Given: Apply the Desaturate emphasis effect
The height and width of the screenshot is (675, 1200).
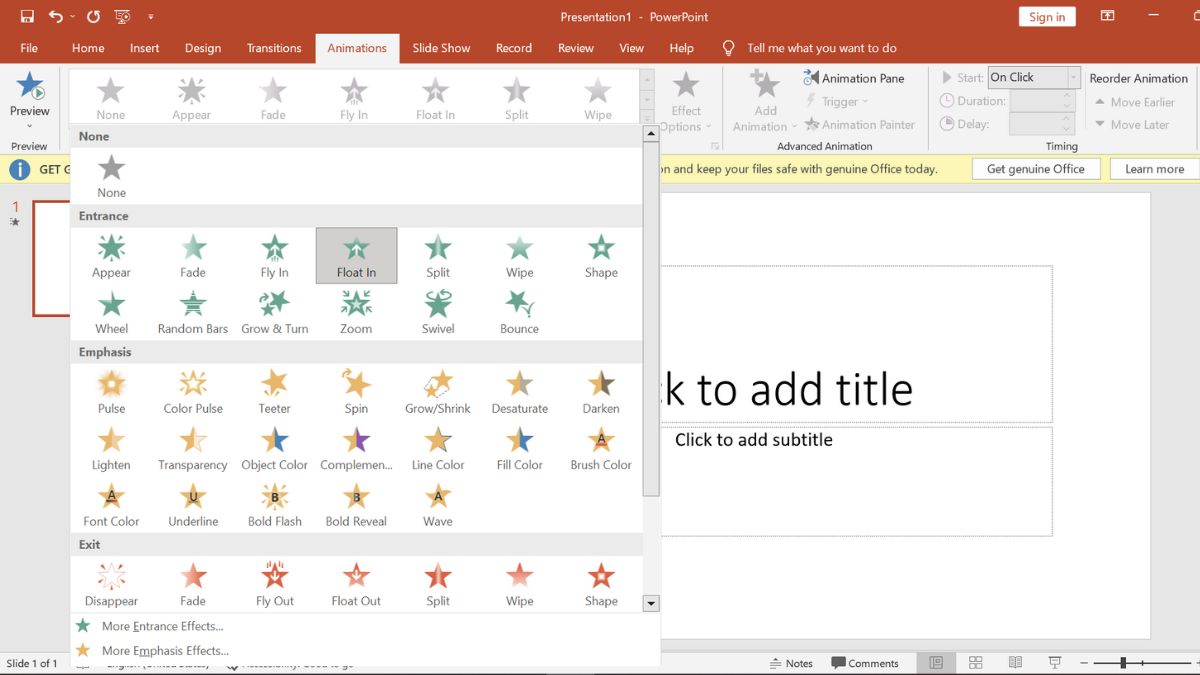Looking at the screenshot, I should 519,392.
